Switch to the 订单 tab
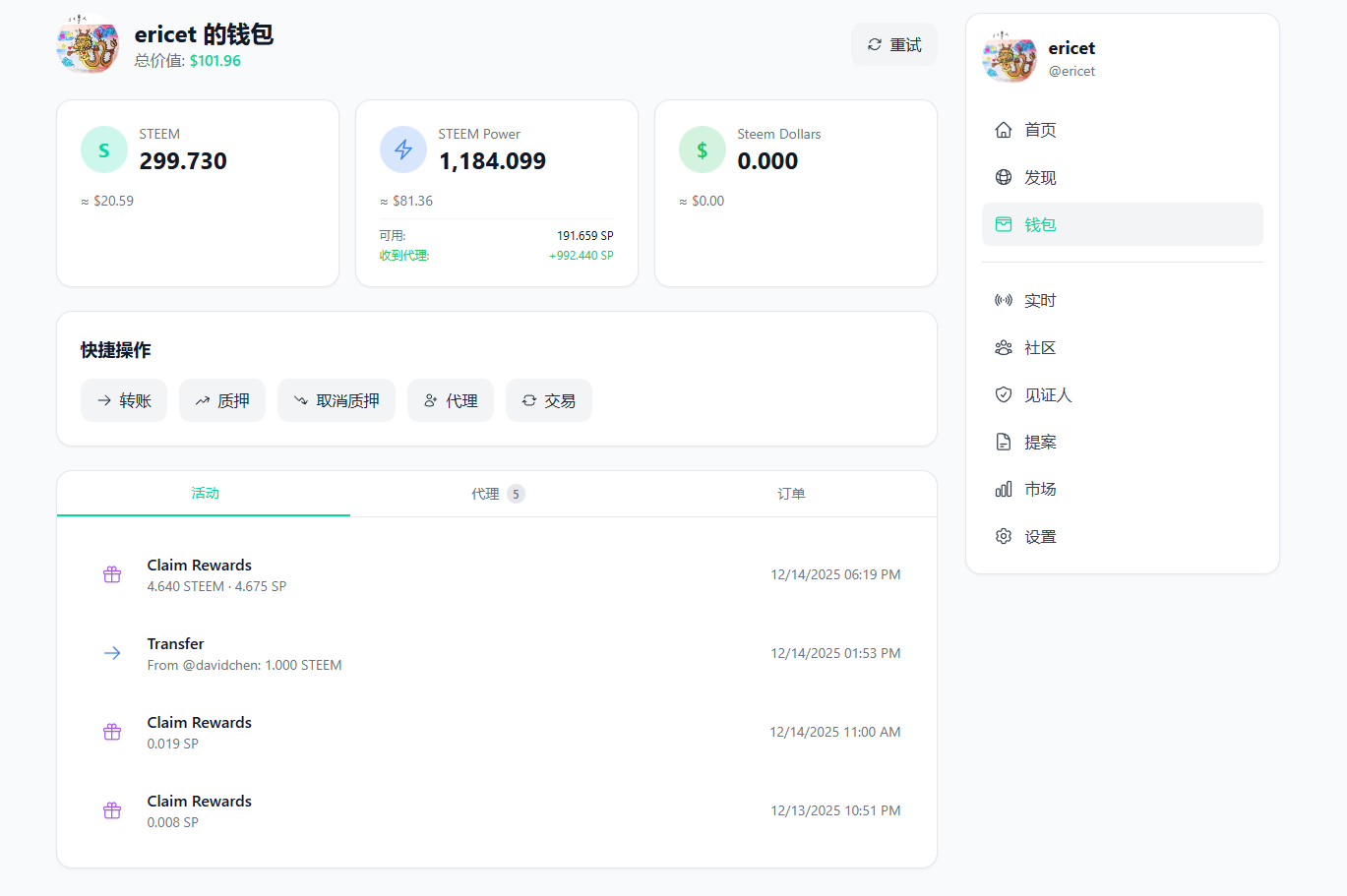The height and width of the screenshot is (896, 1347). point(791,494)
